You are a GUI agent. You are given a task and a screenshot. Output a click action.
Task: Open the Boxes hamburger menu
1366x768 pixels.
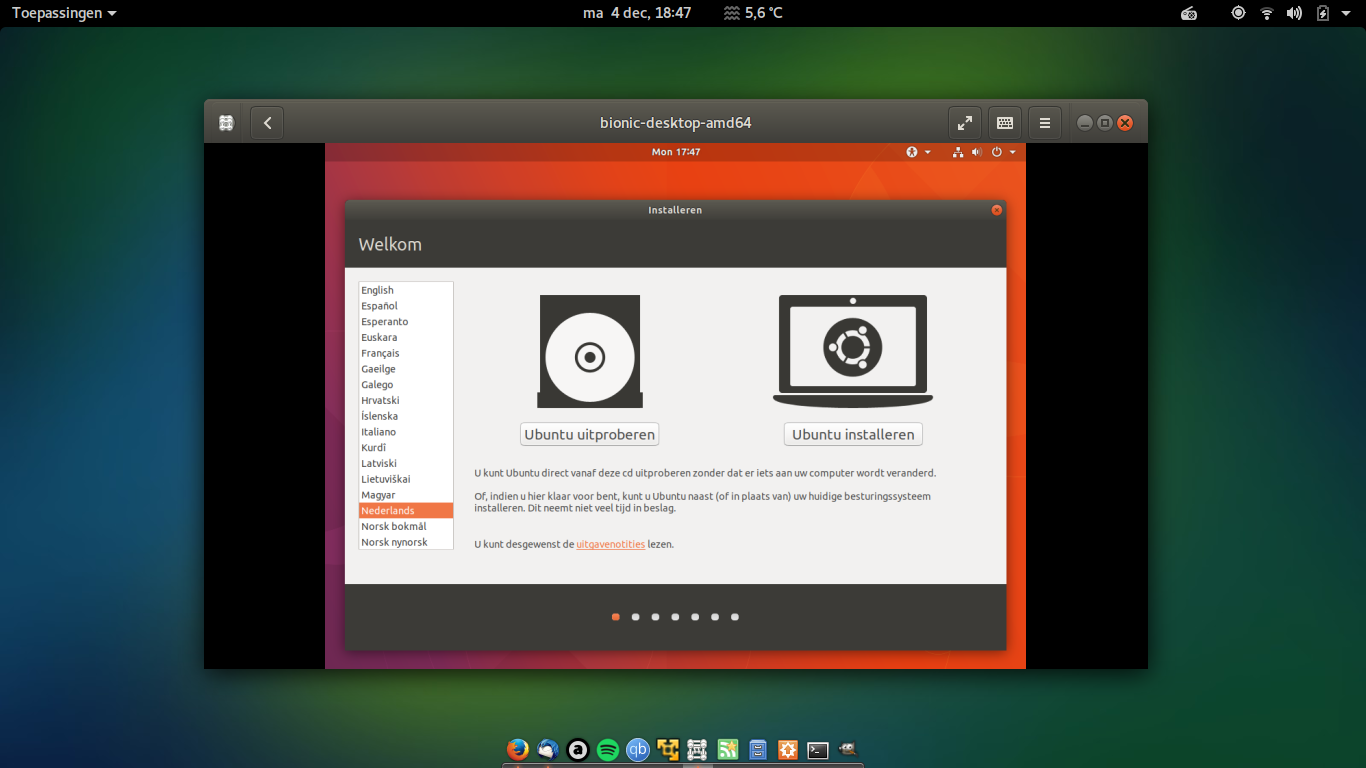point(1045,123)
